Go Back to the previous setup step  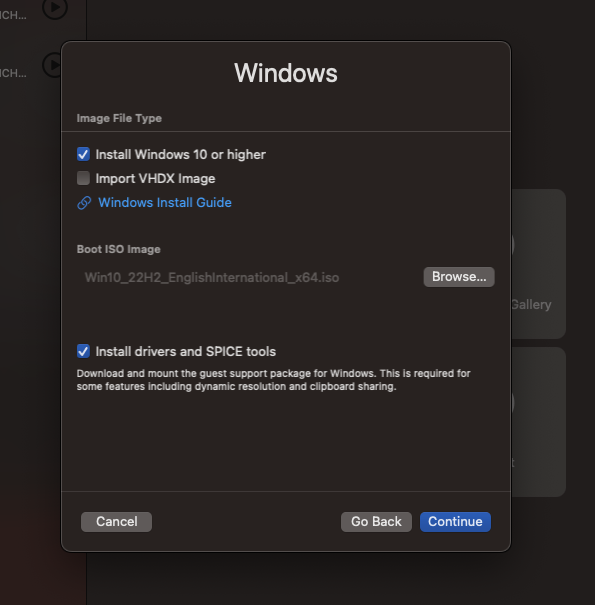pos(376,522)
